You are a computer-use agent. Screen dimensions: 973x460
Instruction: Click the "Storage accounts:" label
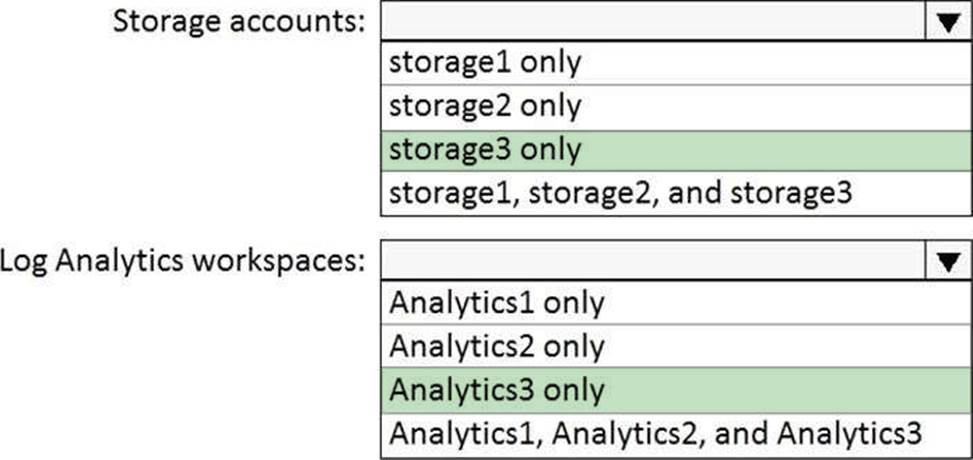[238, 21]
